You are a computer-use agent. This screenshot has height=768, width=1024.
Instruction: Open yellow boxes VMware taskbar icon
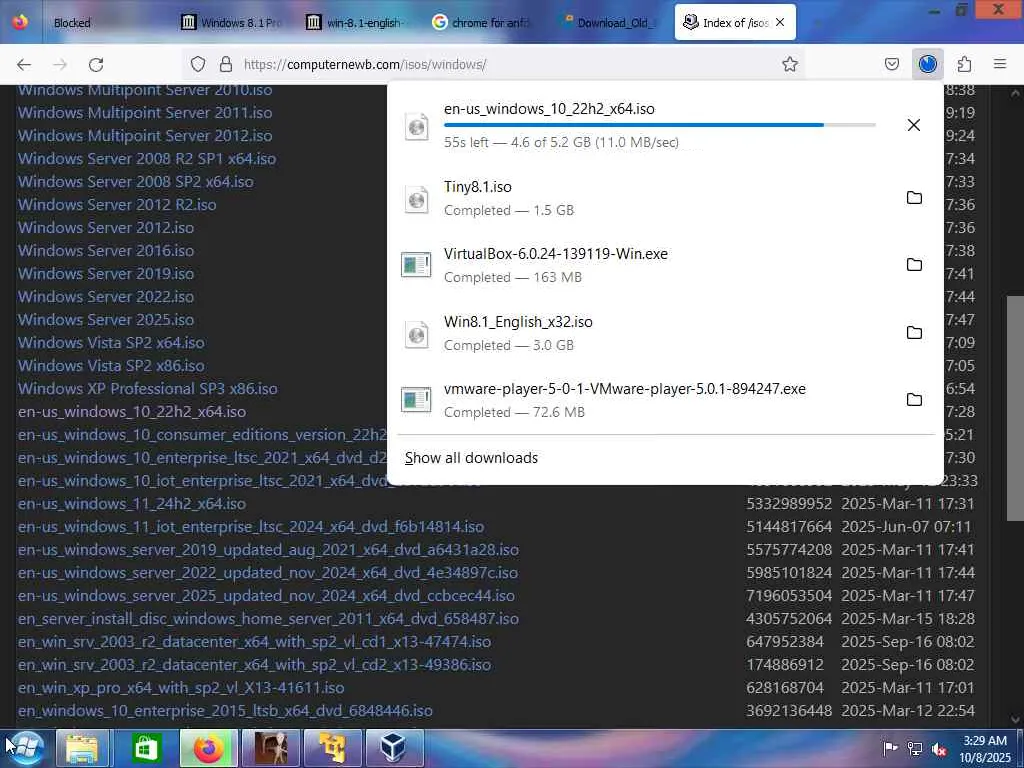pos(332,748)
